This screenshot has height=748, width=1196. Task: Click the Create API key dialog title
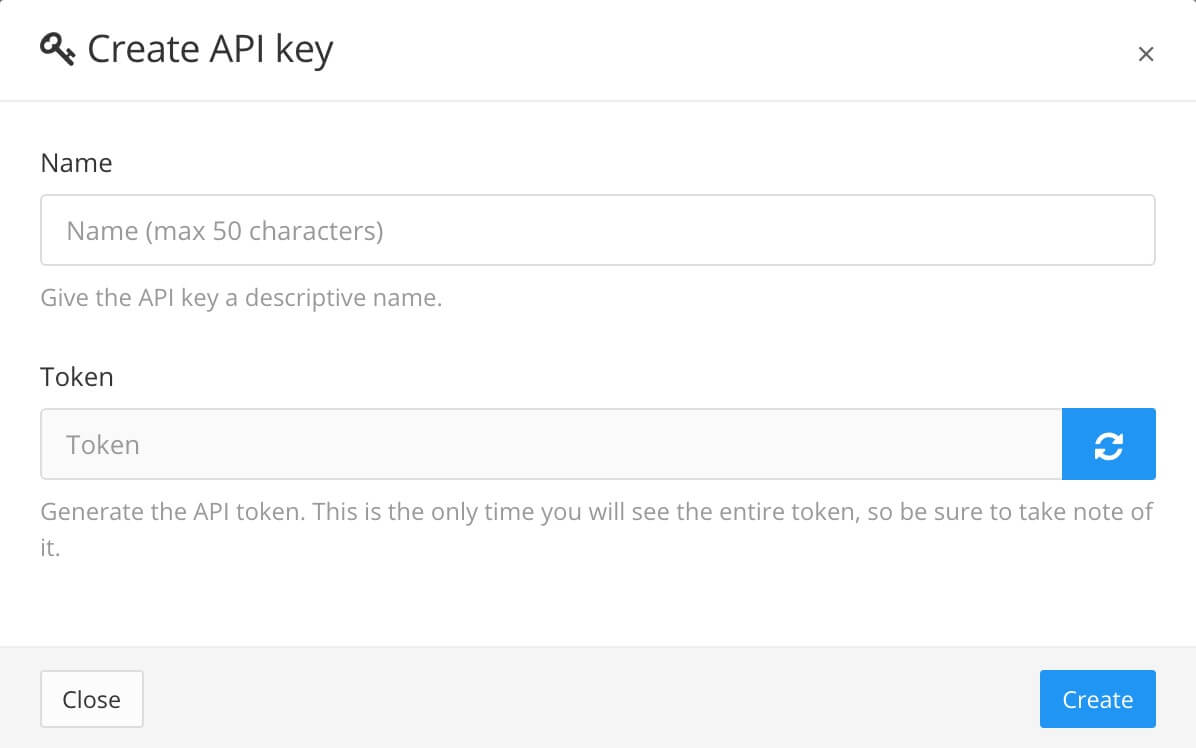click(212, 48)
